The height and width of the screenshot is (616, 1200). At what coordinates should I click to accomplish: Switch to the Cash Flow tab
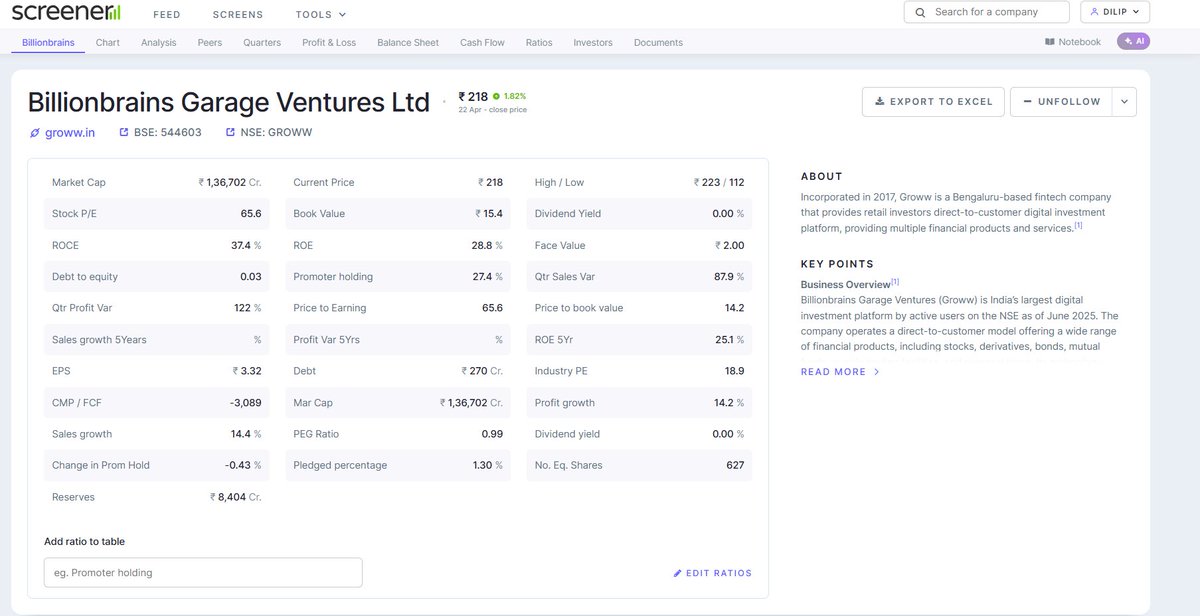(x=482, y=43)
